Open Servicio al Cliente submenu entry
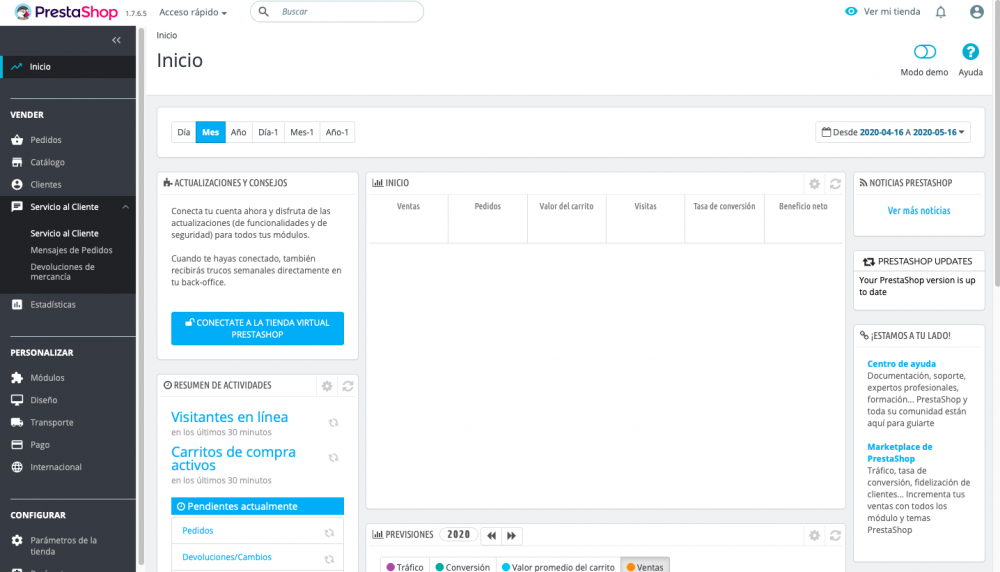1000x572 pixels. (64, 233)
